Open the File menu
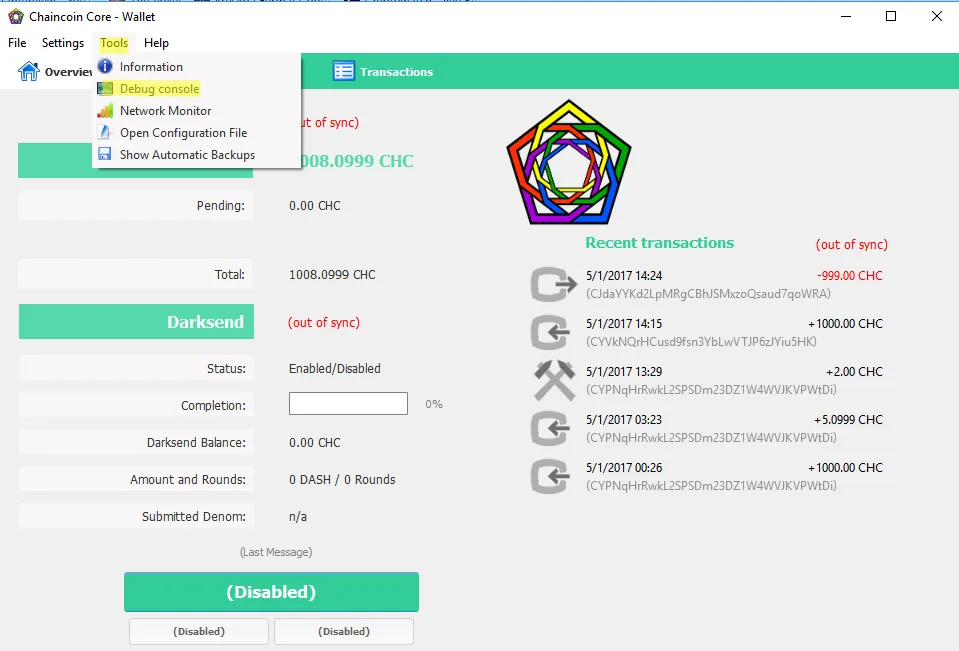Screen dimensions: 959x651 click(x=17, y=43)
